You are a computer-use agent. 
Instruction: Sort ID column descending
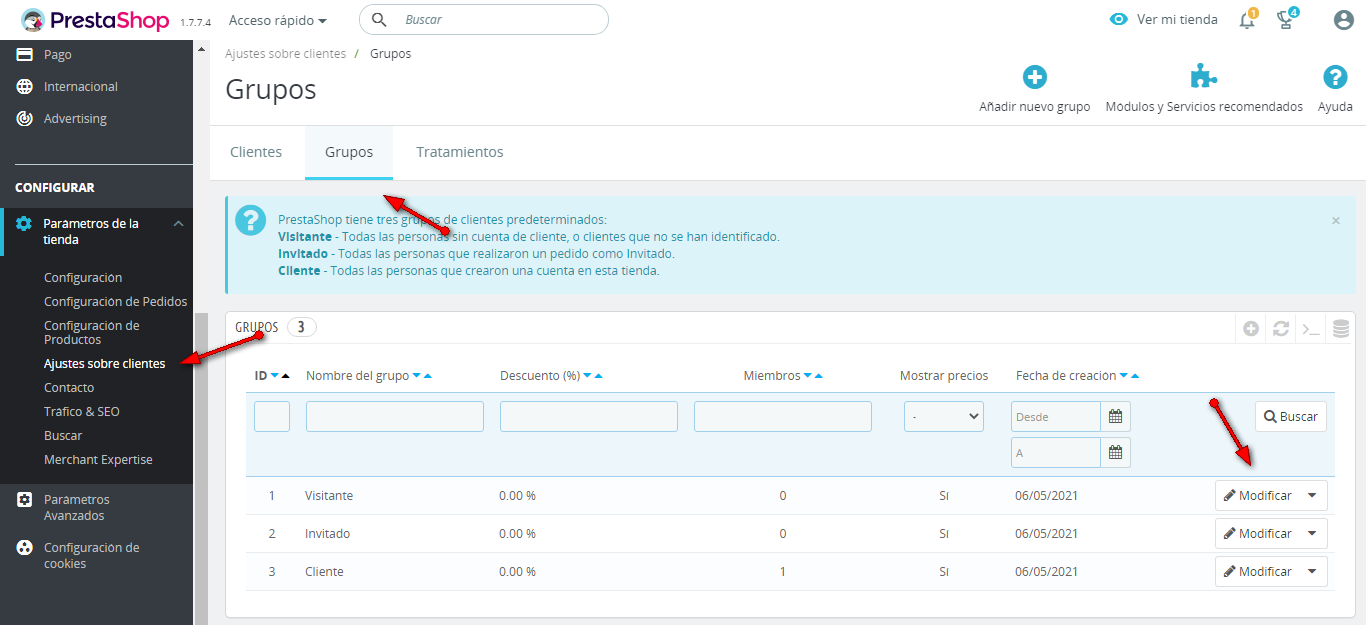pyautogui.click(x=274, y=376)
